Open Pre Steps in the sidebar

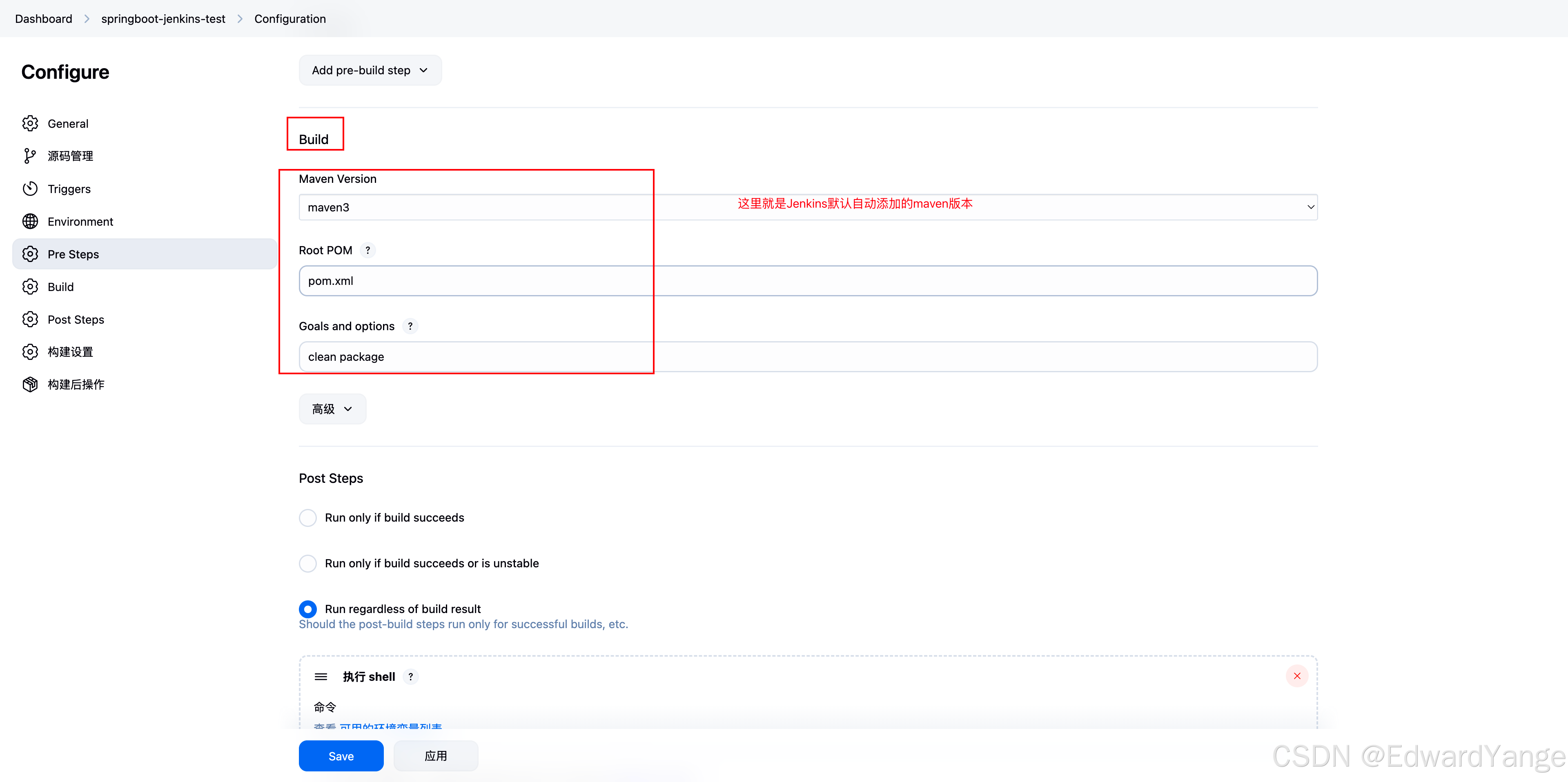(x=73, y=254)
